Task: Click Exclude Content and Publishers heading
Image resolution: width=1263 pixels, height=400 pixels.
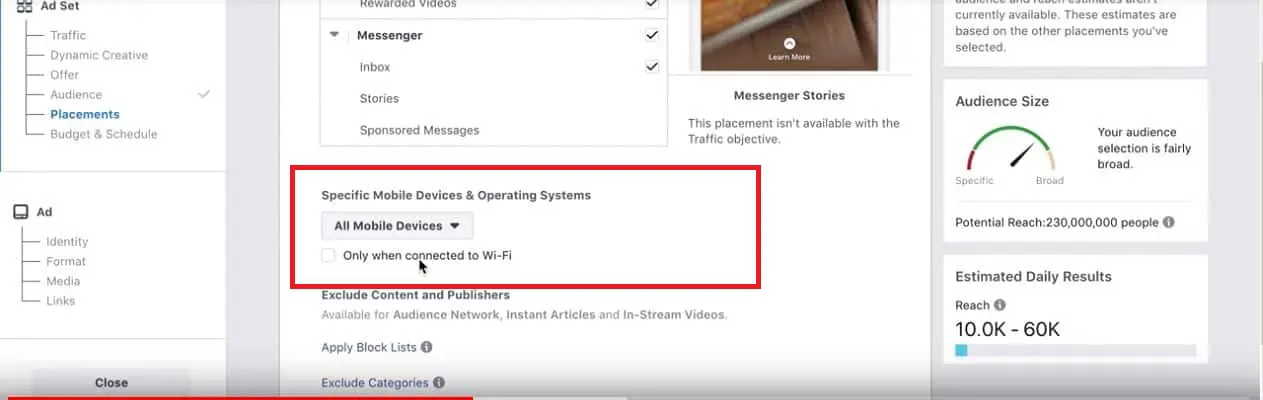Action: (416, 295)
